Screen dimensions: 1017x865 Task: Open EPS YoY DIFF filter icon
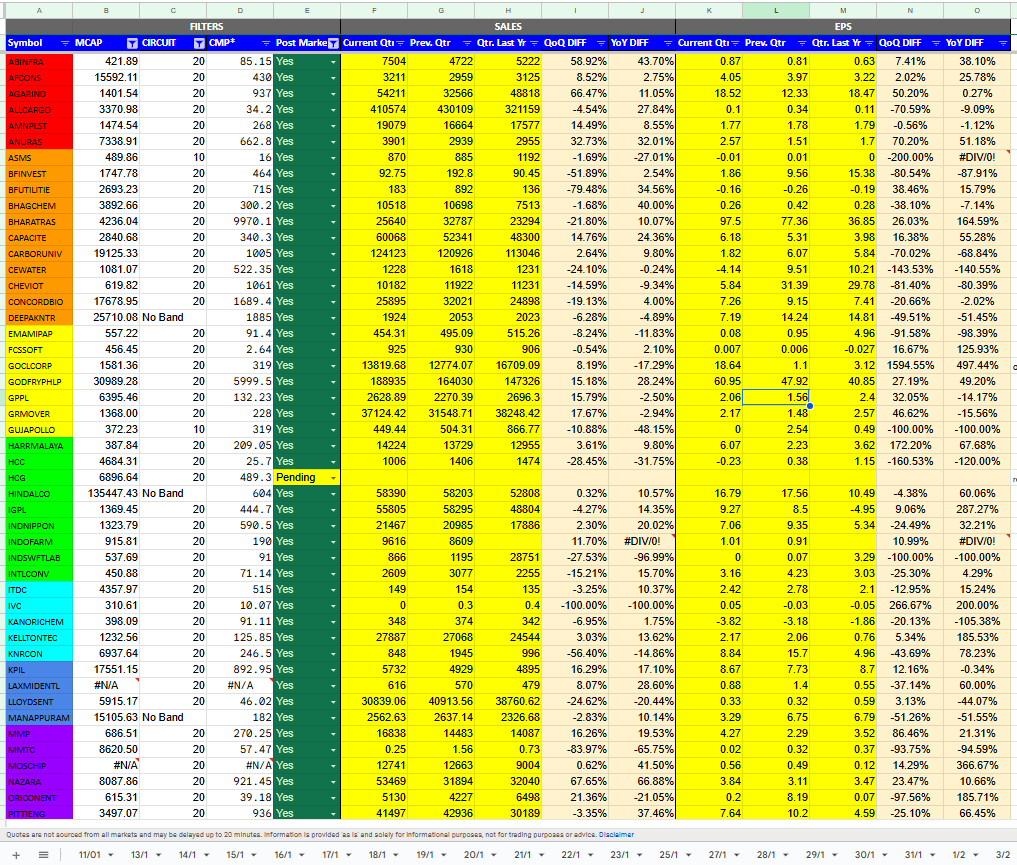(x=1003, y=43)
